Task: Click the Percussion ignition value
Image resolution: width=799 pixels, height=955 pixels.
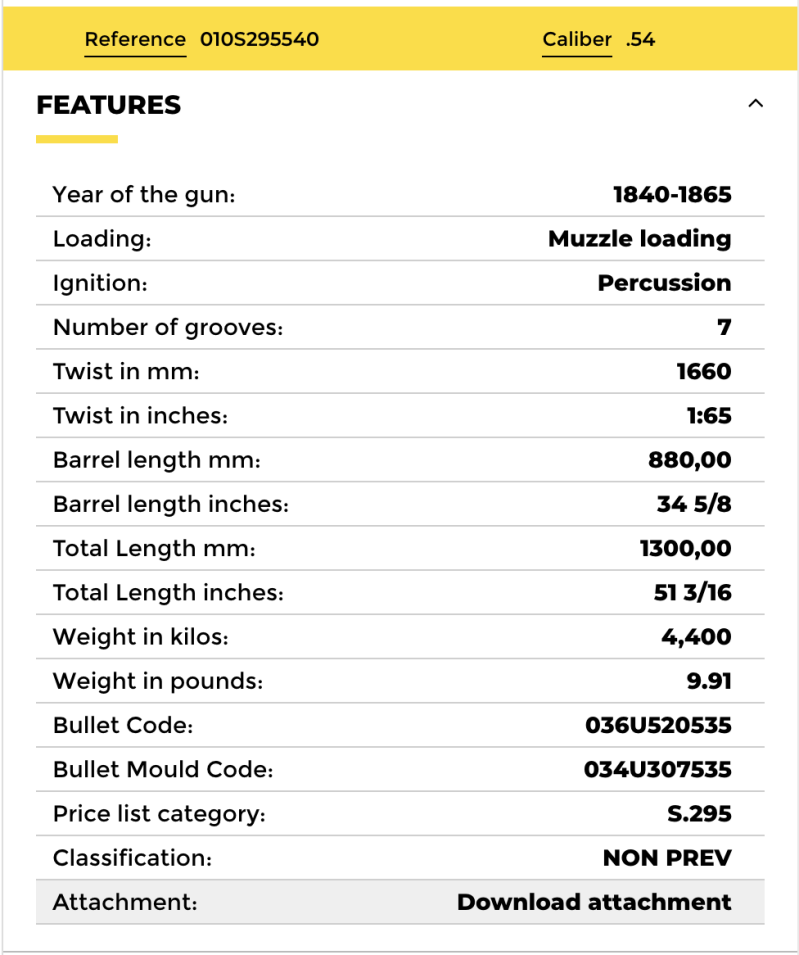Action: point(664,283)
